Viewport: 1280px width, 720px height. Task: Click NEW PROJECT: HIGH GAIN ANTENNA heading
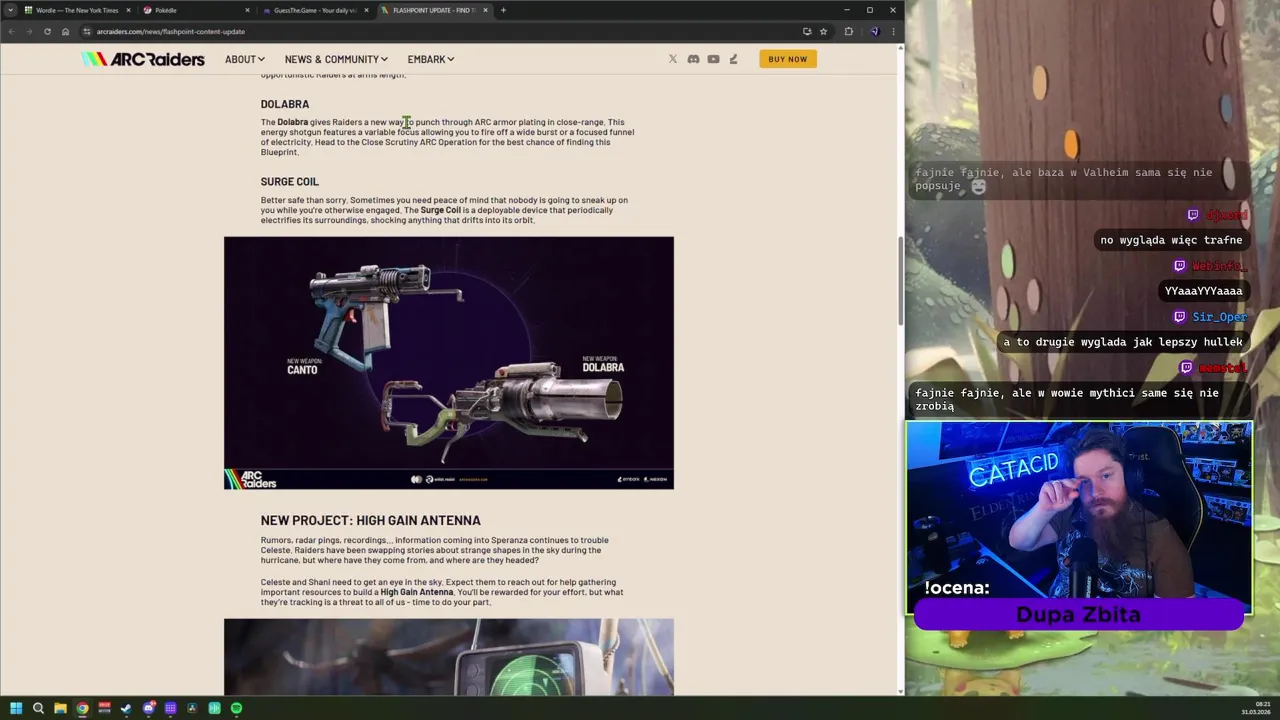pos(371,520)
